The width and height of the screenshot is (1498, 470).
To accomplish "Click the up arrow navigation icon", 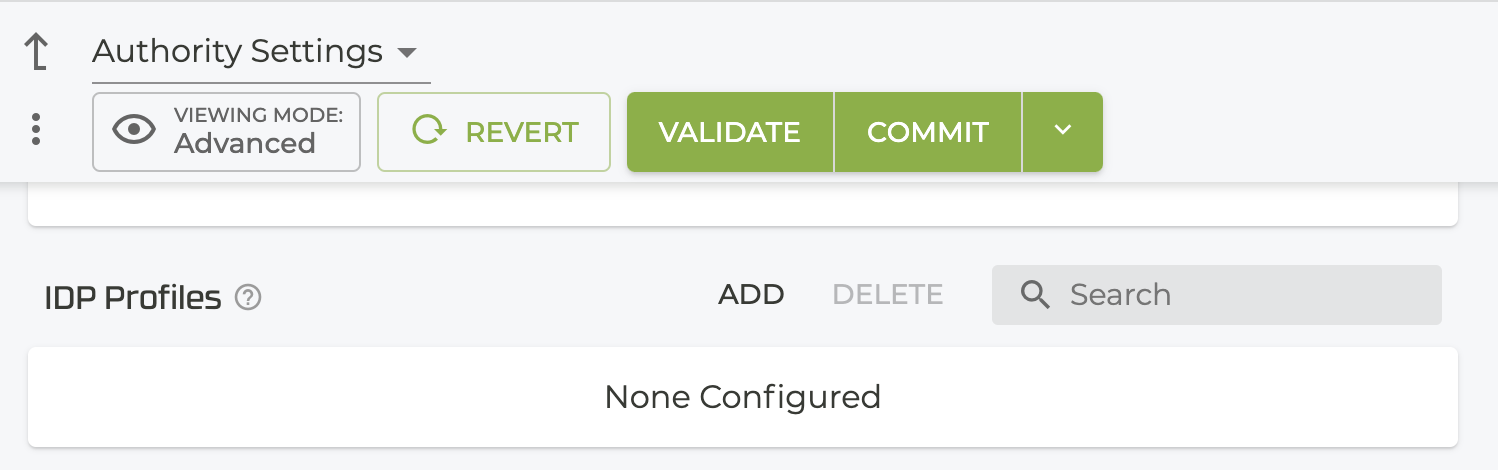I will point(36,52).
